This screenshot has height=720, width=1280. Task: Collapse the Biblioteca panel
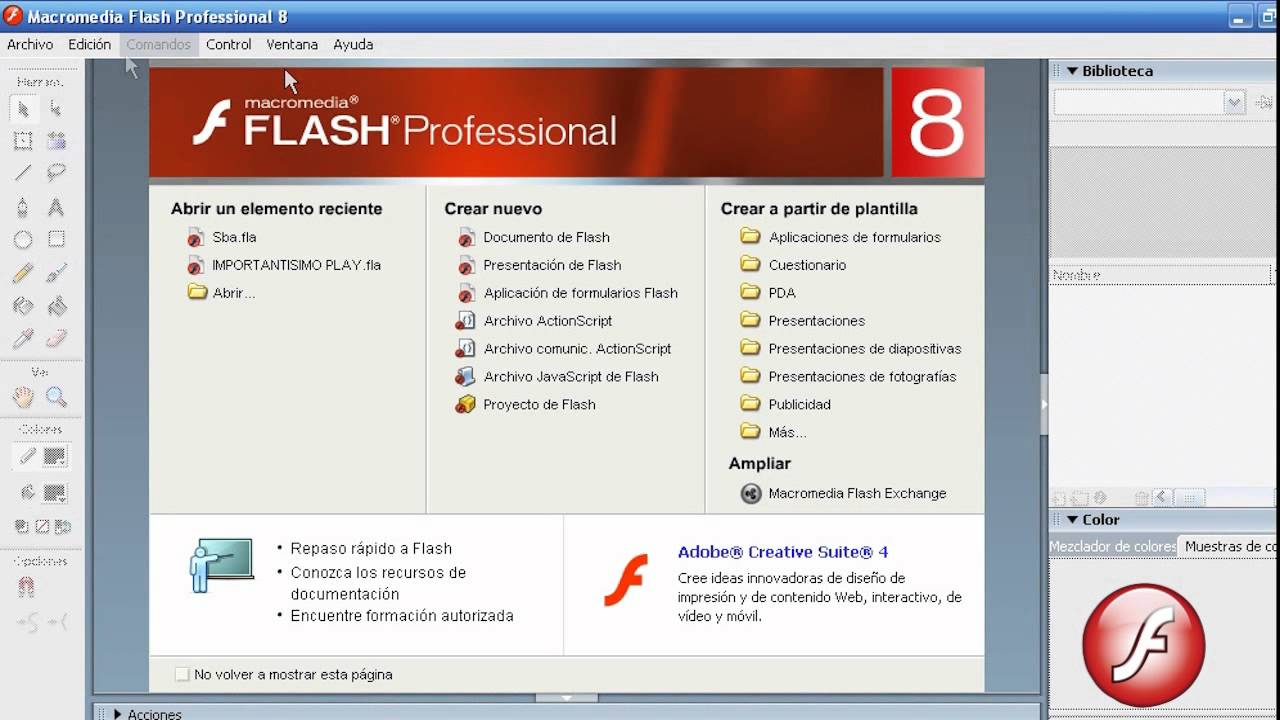coord(1072,71)
